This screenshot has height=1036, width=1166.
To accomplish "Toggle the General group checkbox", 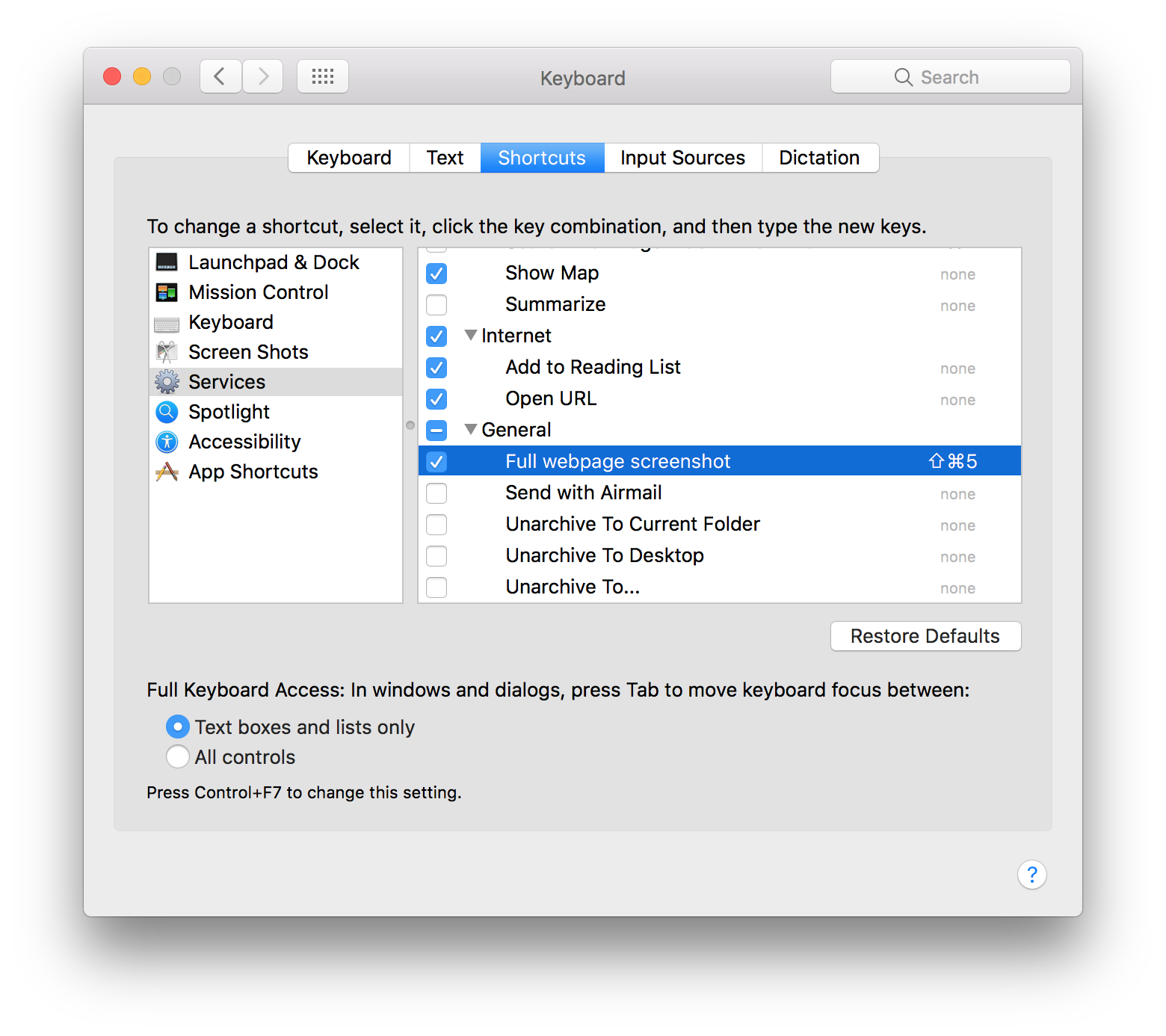I will point(437,431).
